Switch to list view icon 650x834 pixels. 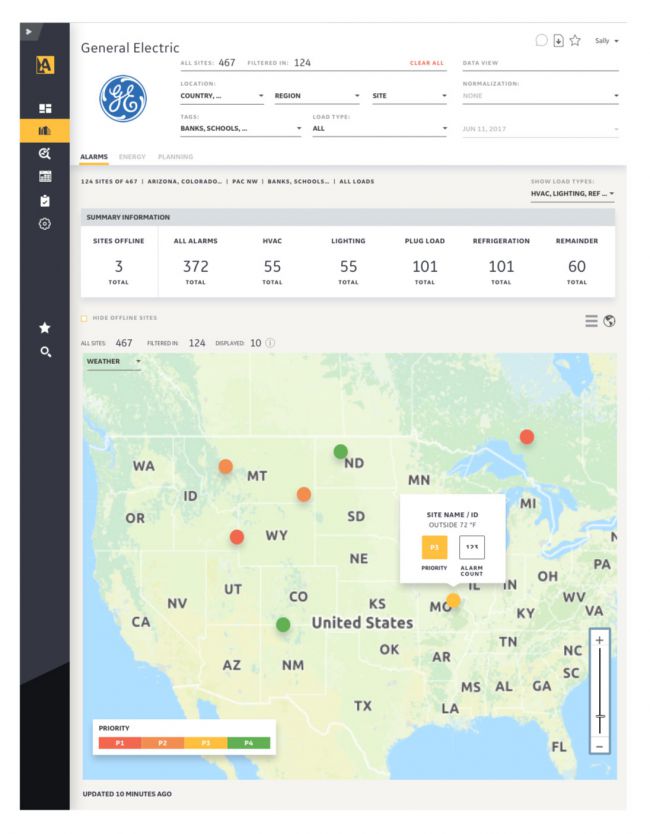click(591, 320)
